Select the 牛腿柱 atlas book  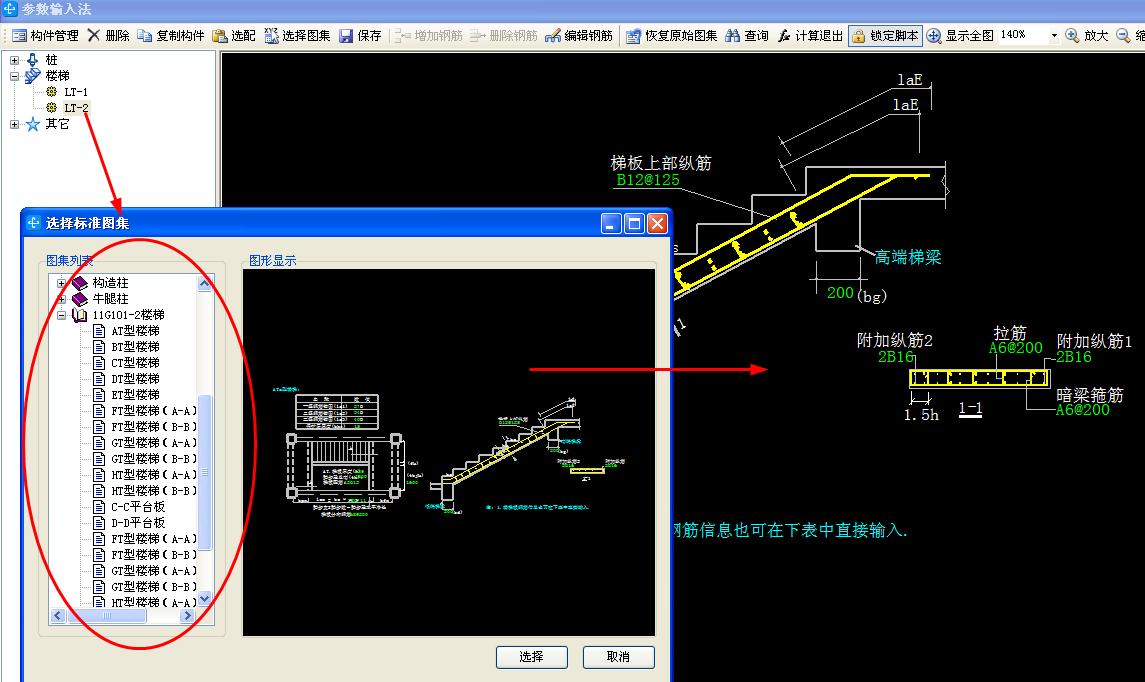110,299
